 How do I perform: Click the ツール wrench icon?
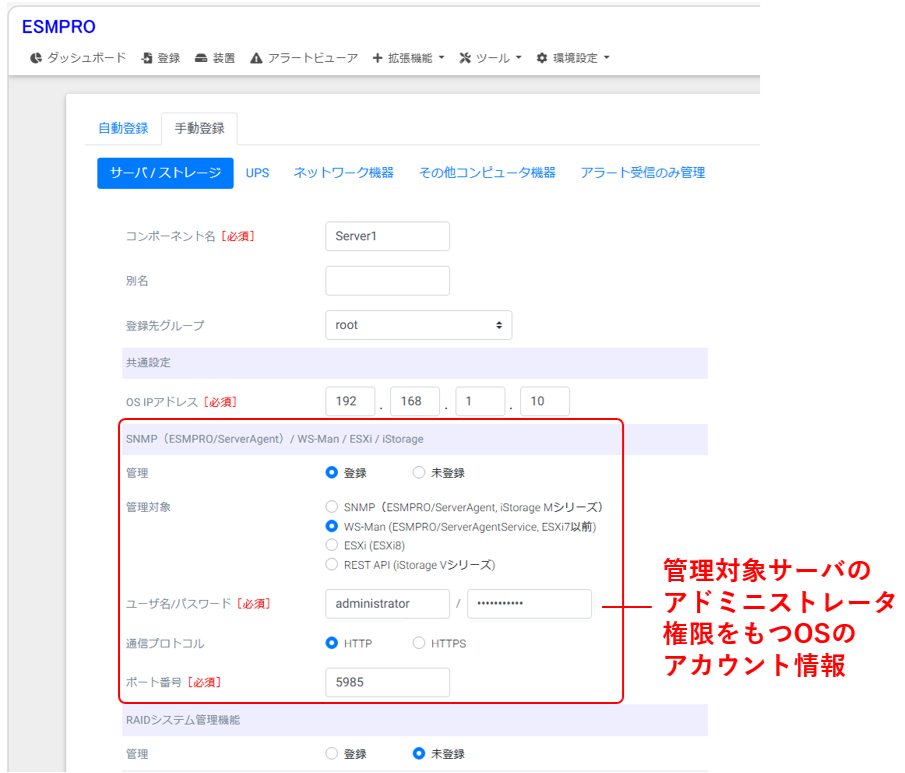(x=465, y=58)
